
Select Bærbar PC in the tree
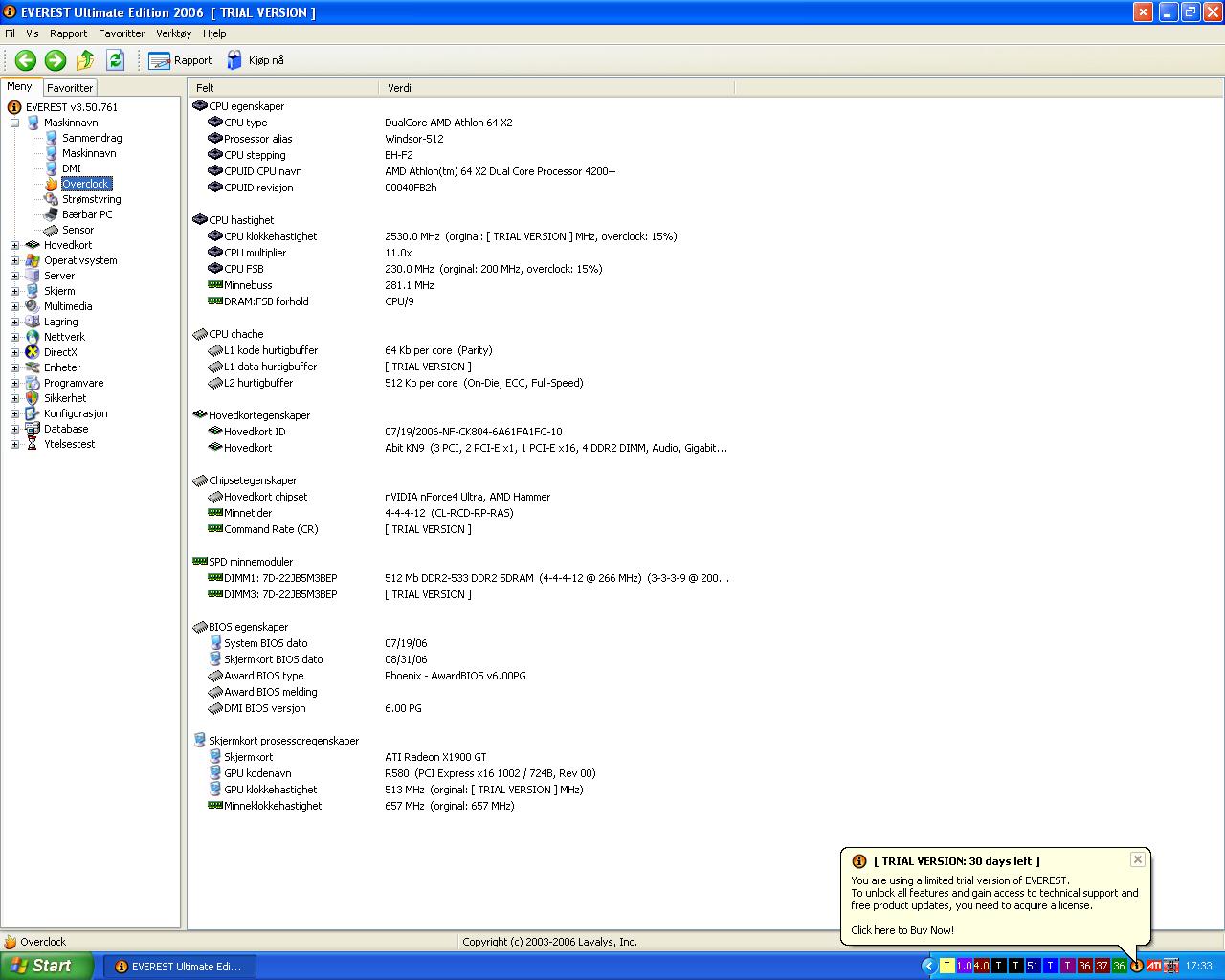click(x=87, y=214)
